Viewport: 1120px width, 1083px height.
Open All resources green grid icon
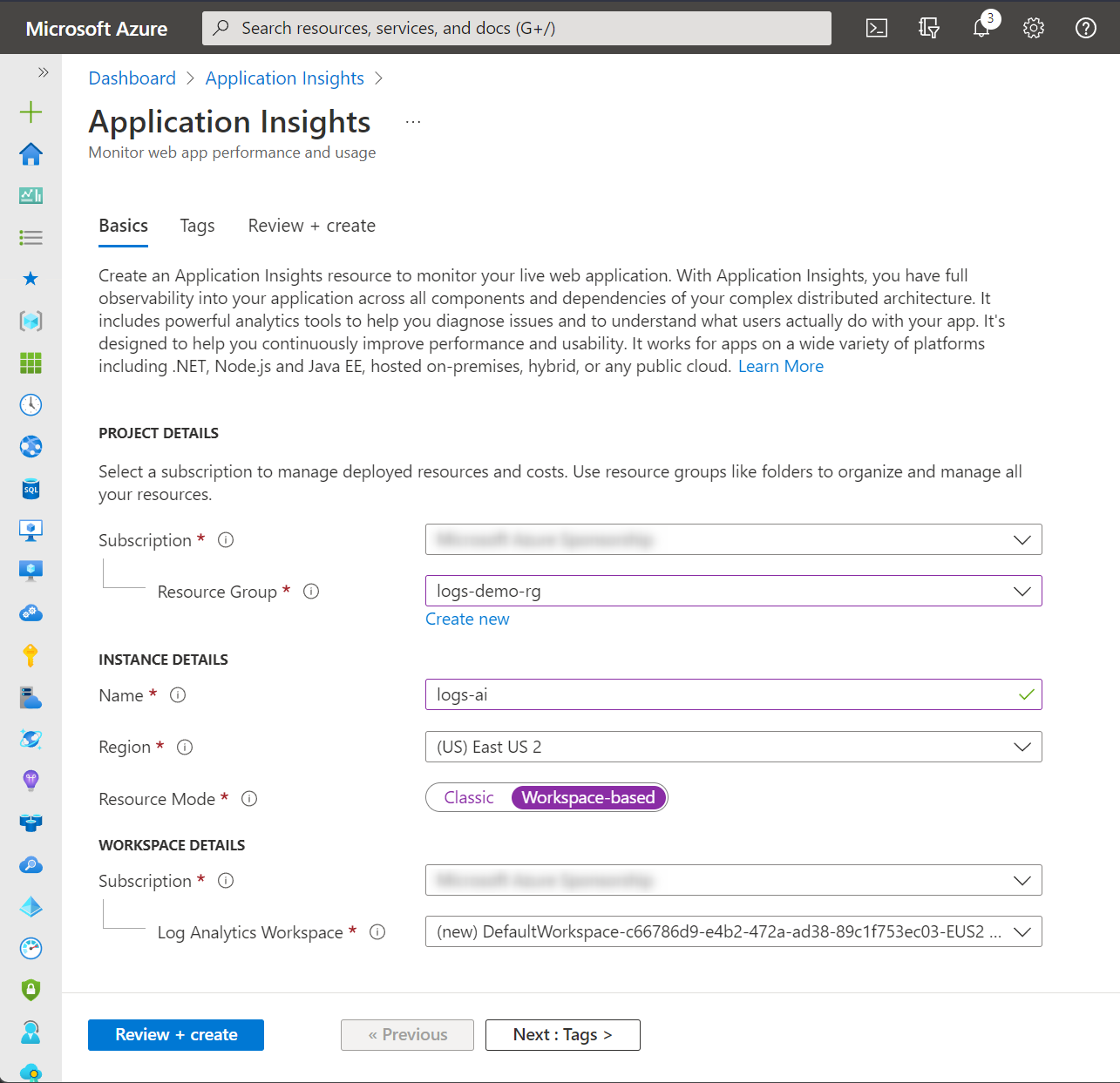click(x=31, y=362)
